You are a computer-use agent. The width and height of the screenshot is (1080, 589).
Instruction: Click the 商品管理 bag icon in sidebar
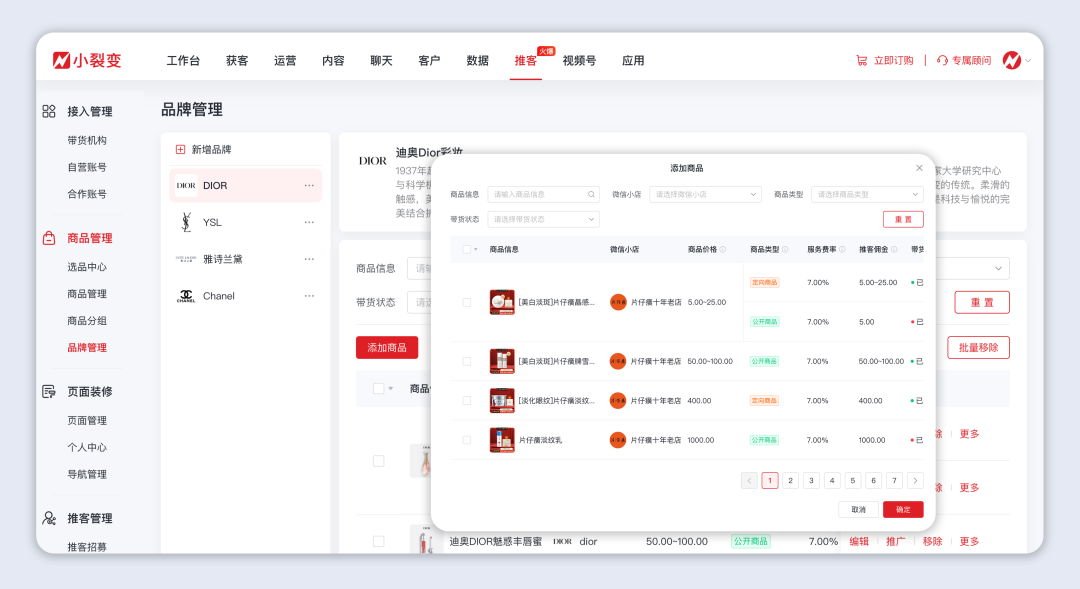(48, 238)
